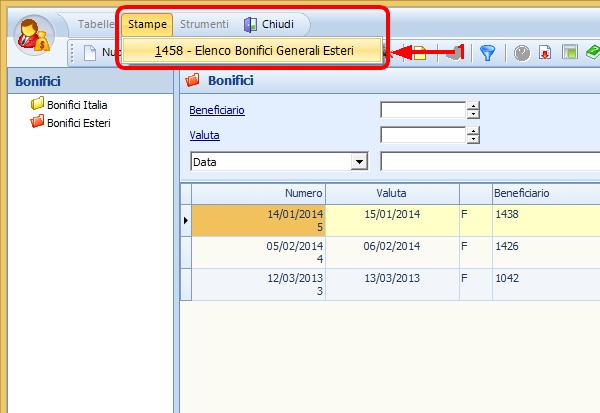Open the Stampe menu
The width and height of the screenshot is (600, 413).
coord(147,24)
